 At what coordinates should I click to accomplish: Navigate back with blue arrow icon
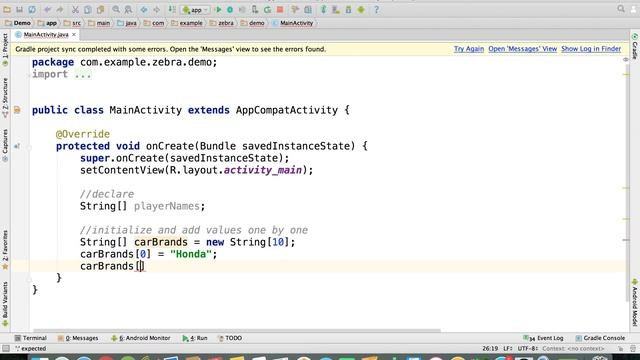(144, 9)
